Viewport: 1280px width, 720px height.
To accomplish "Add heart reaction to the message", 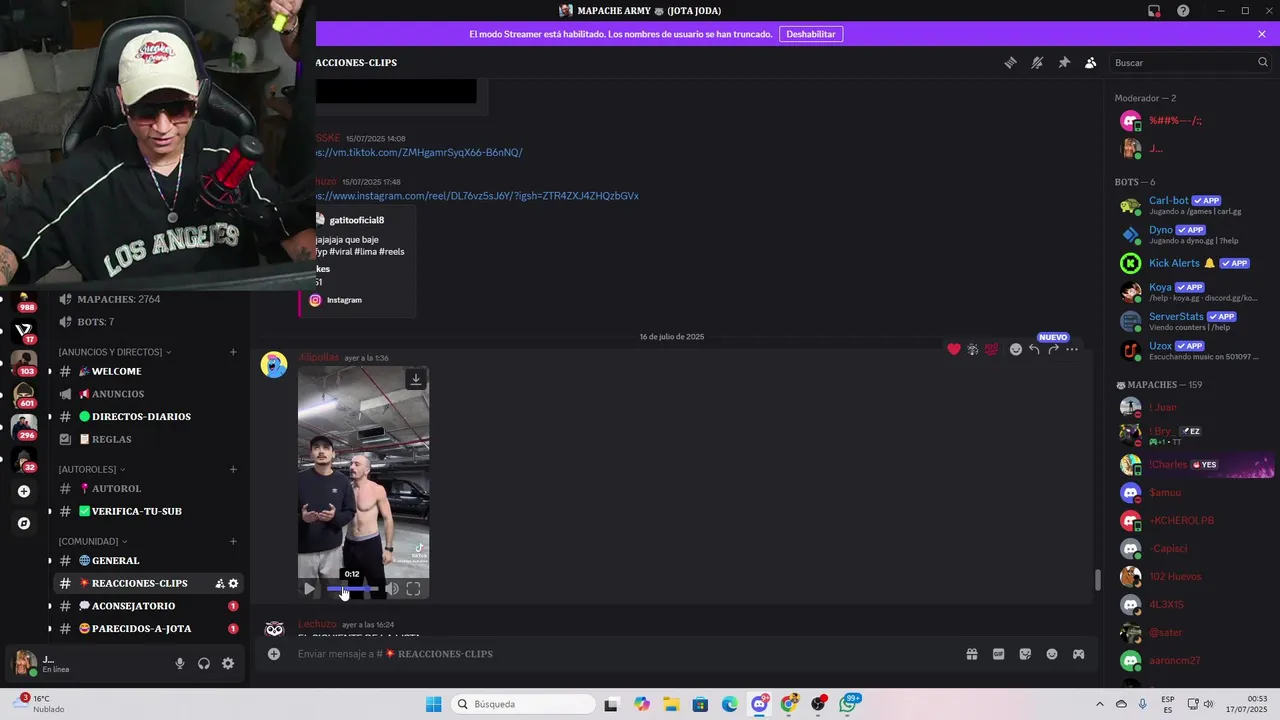I will tap(954, 349).
